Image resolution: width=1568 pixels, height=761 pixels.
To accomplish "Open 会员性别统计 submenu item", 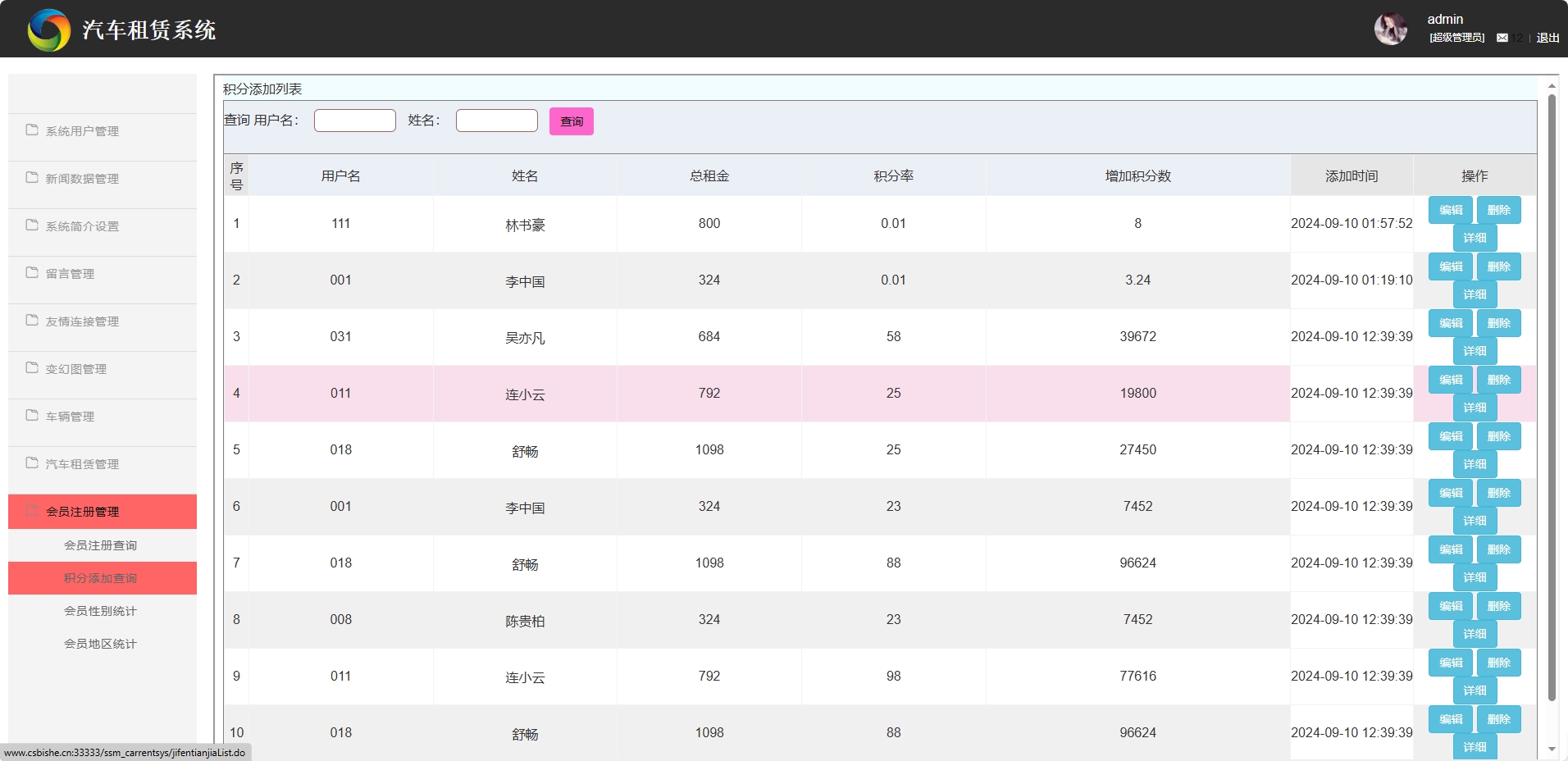I will coord(100,611).
